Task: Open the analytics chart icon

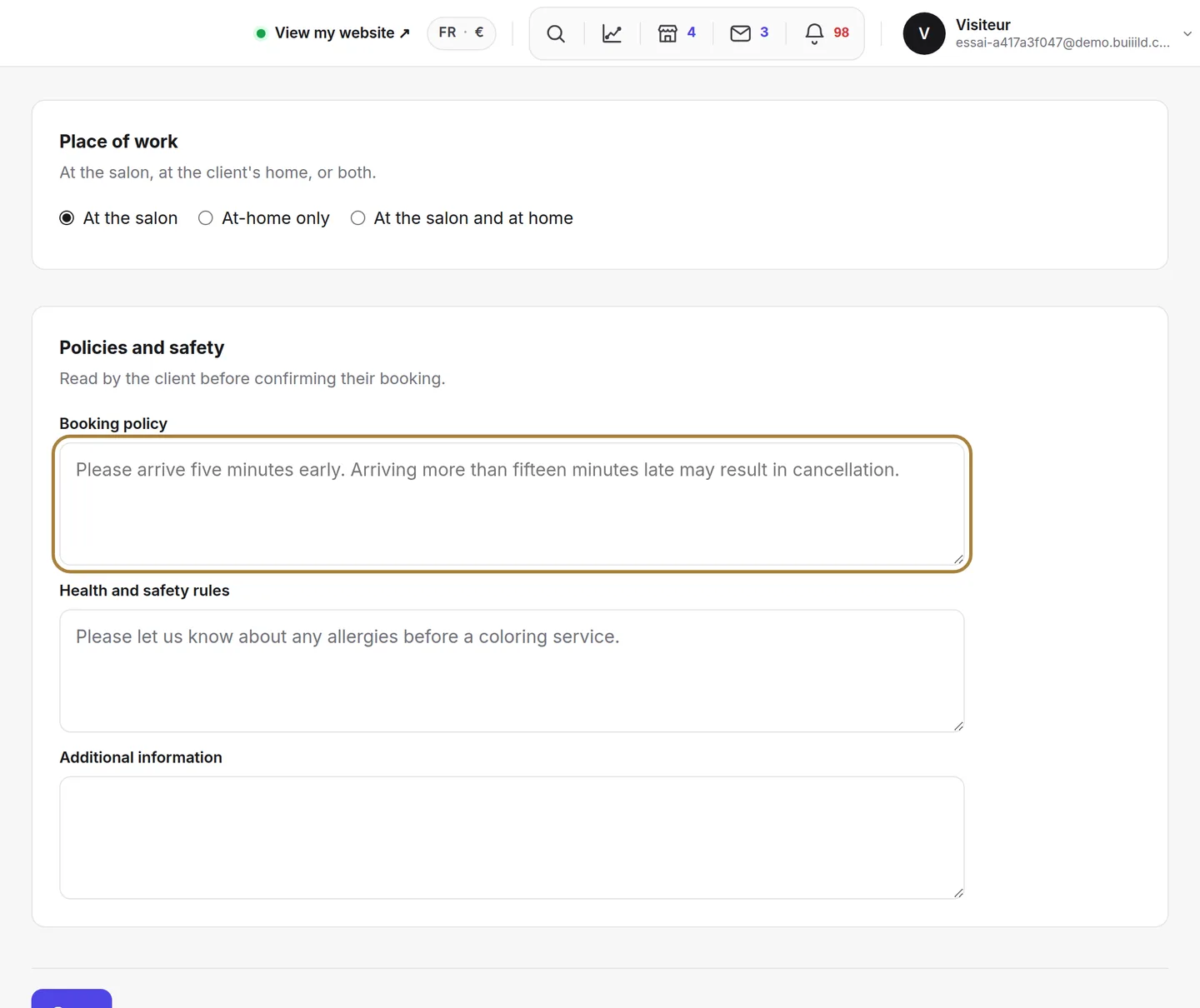Action: [x=612, y=33]
